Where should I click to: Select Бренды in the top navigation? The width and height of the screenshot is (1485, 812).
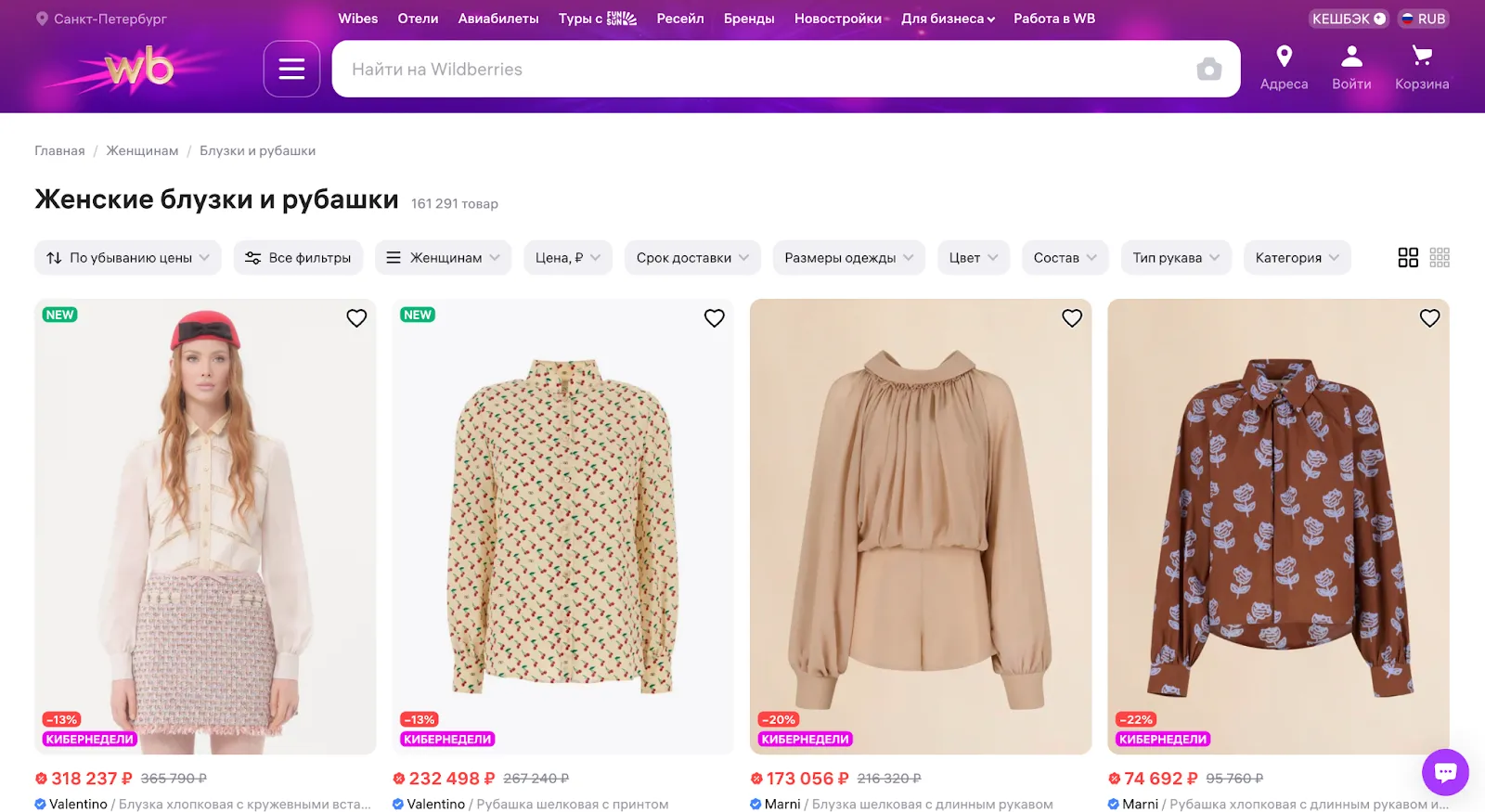click(x=749, y=19)
